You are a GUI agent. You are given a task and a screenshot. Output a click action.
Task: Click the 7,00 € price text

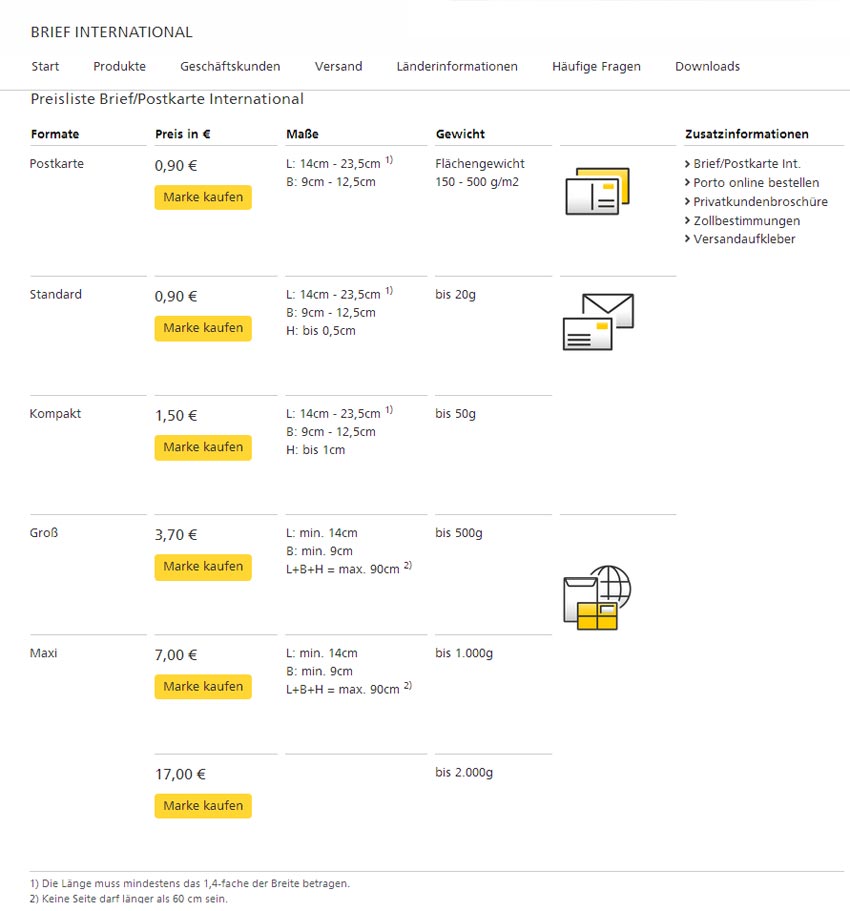[176, 655]
